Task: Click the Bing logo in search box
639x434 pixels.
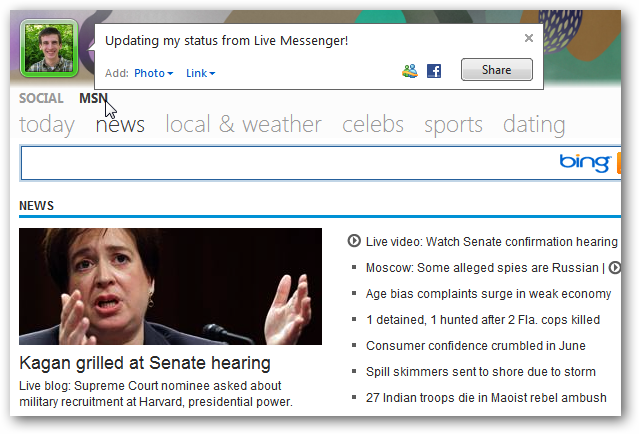Action: [x=585, y=163]
